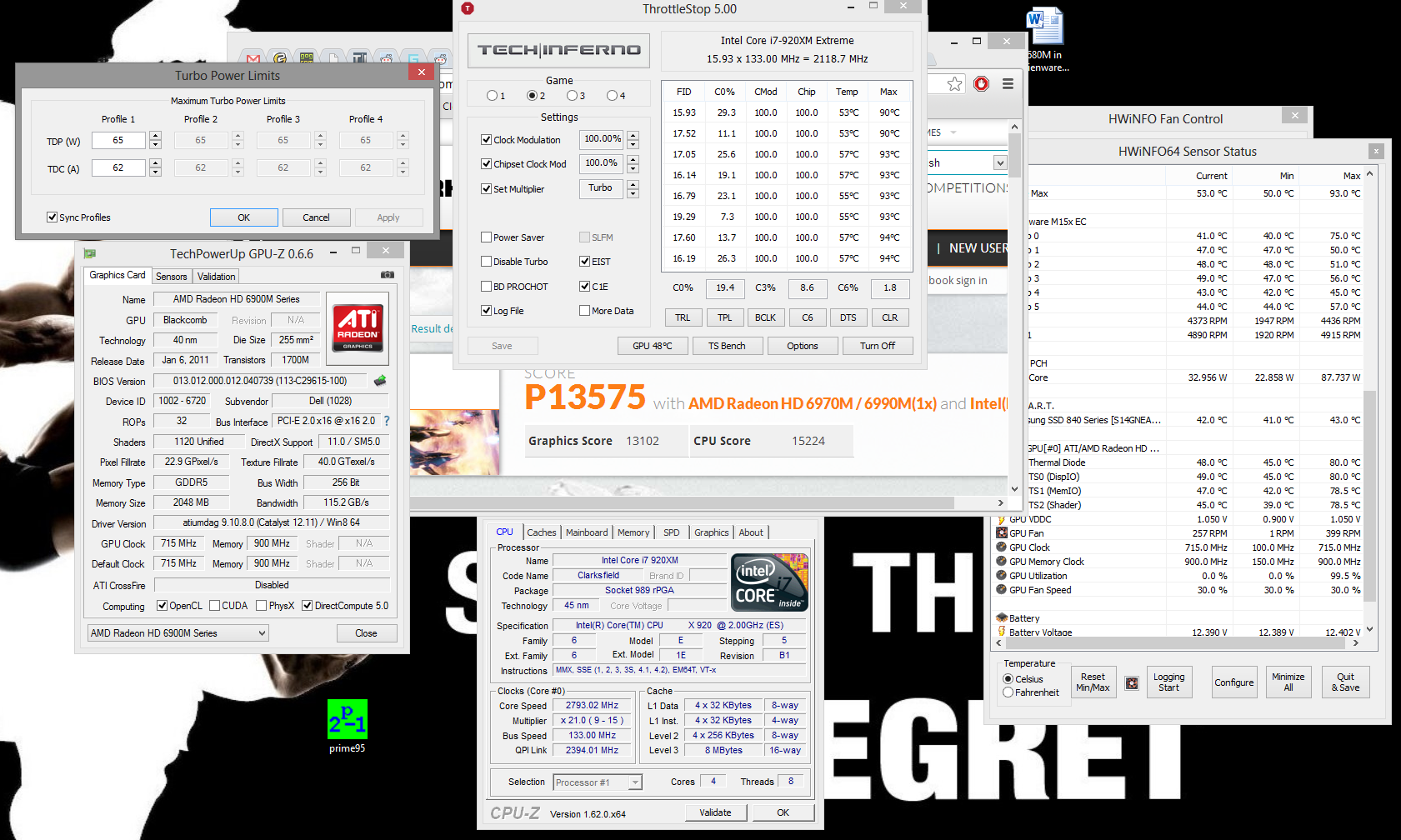Increase Clock Modulation percentage with up arrow
Image resolution: width=1401 pixels, height=840 pixels.
pos(633,135)
